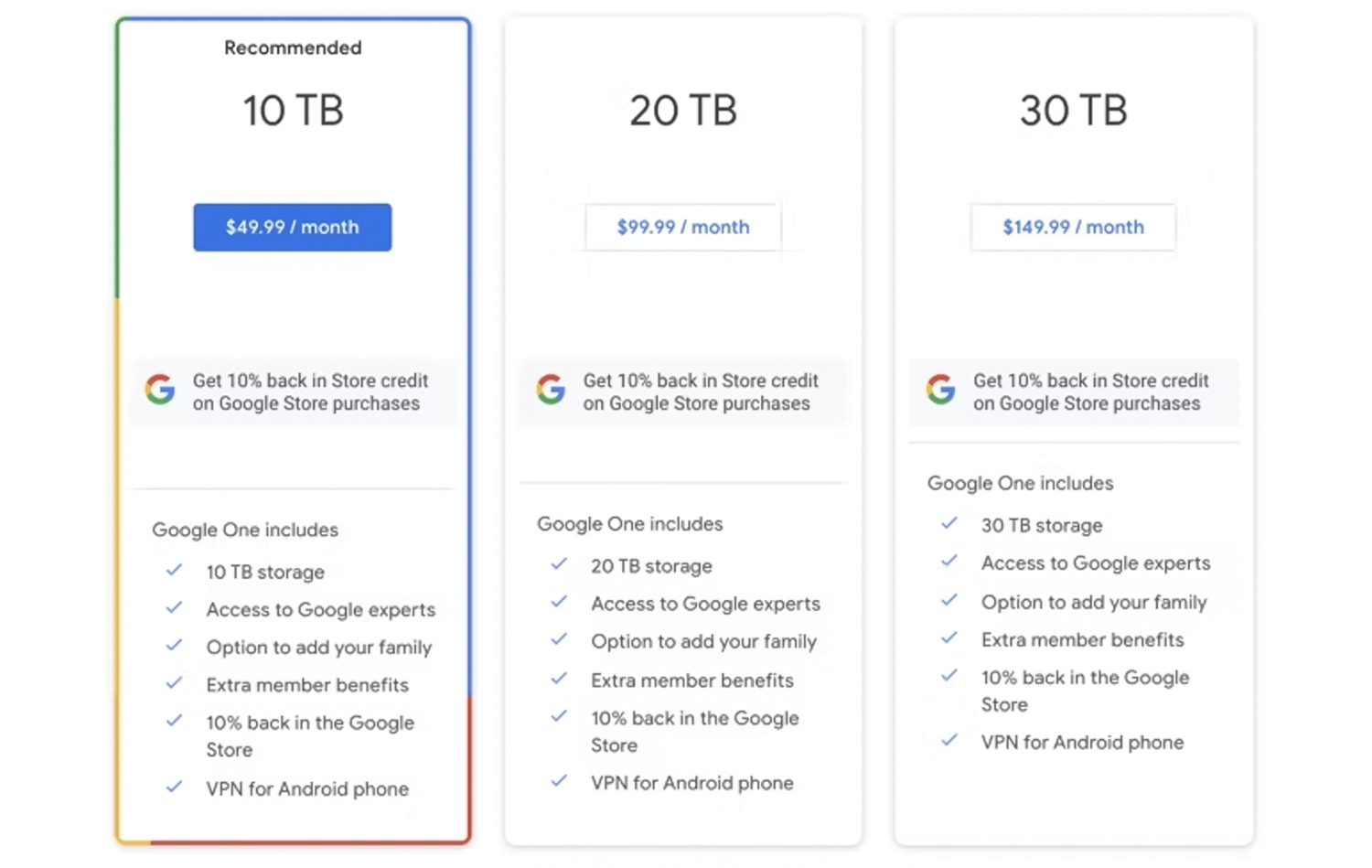Select the 30 TB plan heading

point(1073,110)
